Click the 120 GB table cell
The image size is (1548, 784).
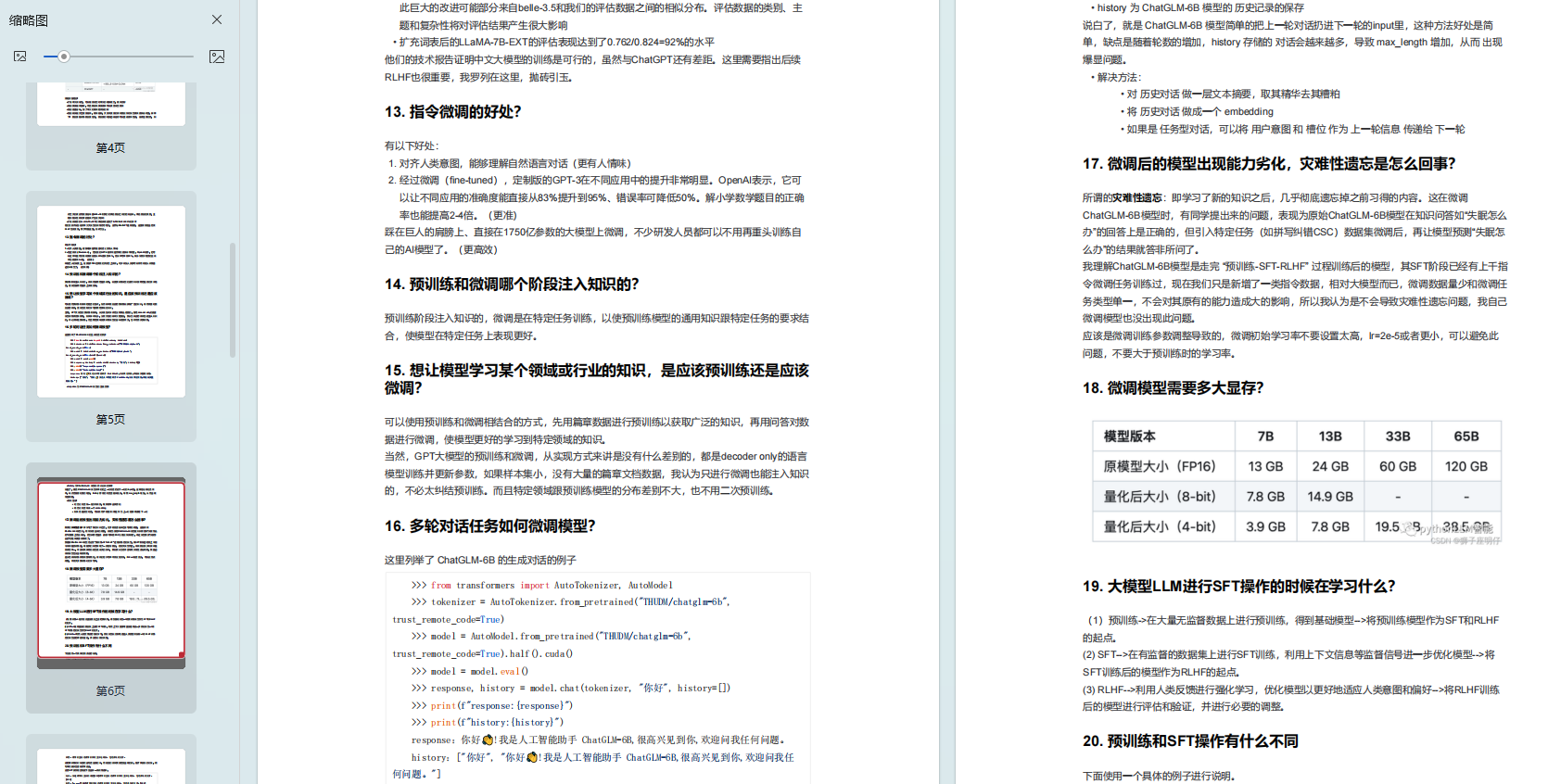(x=1466, y=466)
